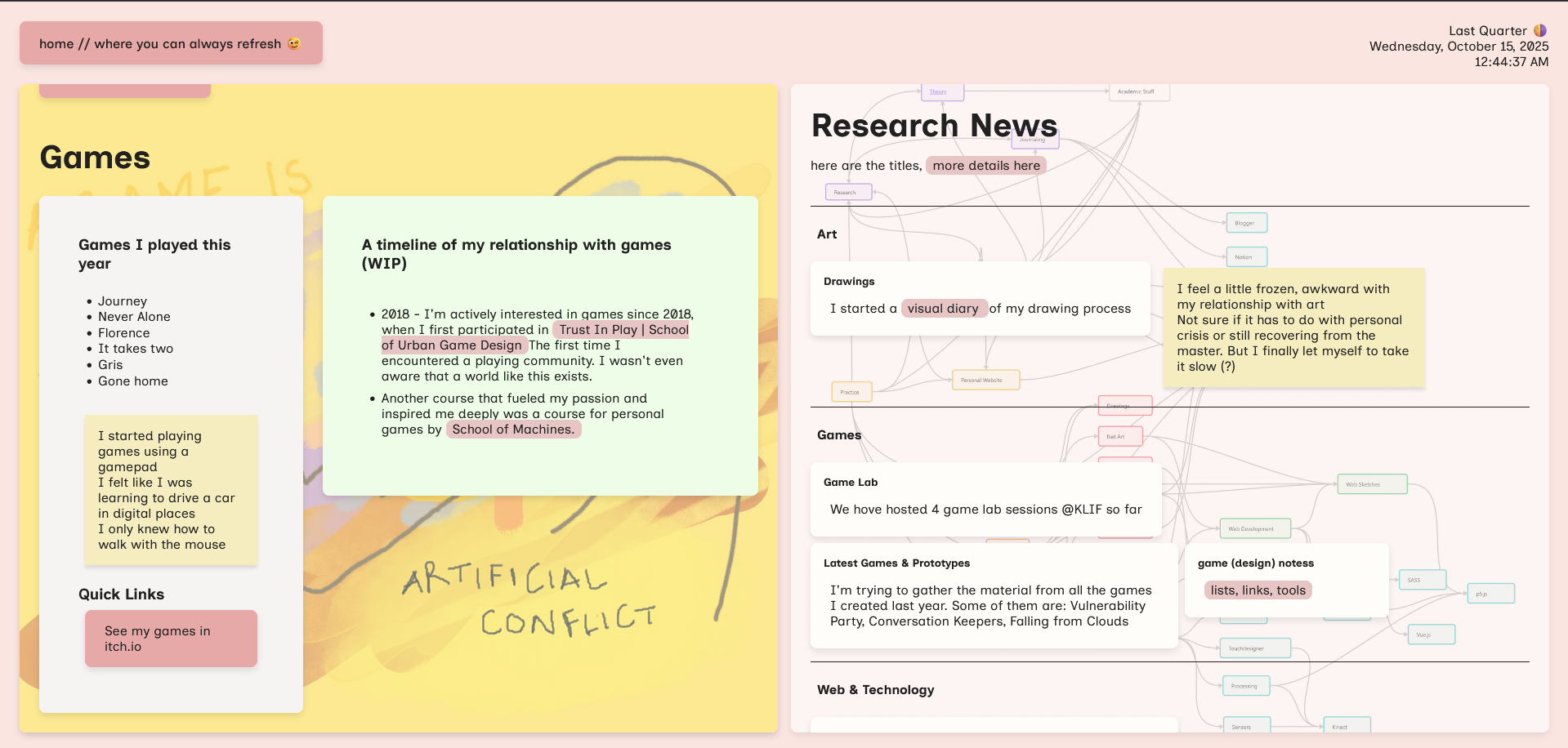Click the Theory node in the graph
1568x748 pixels.
pos(941,92)
